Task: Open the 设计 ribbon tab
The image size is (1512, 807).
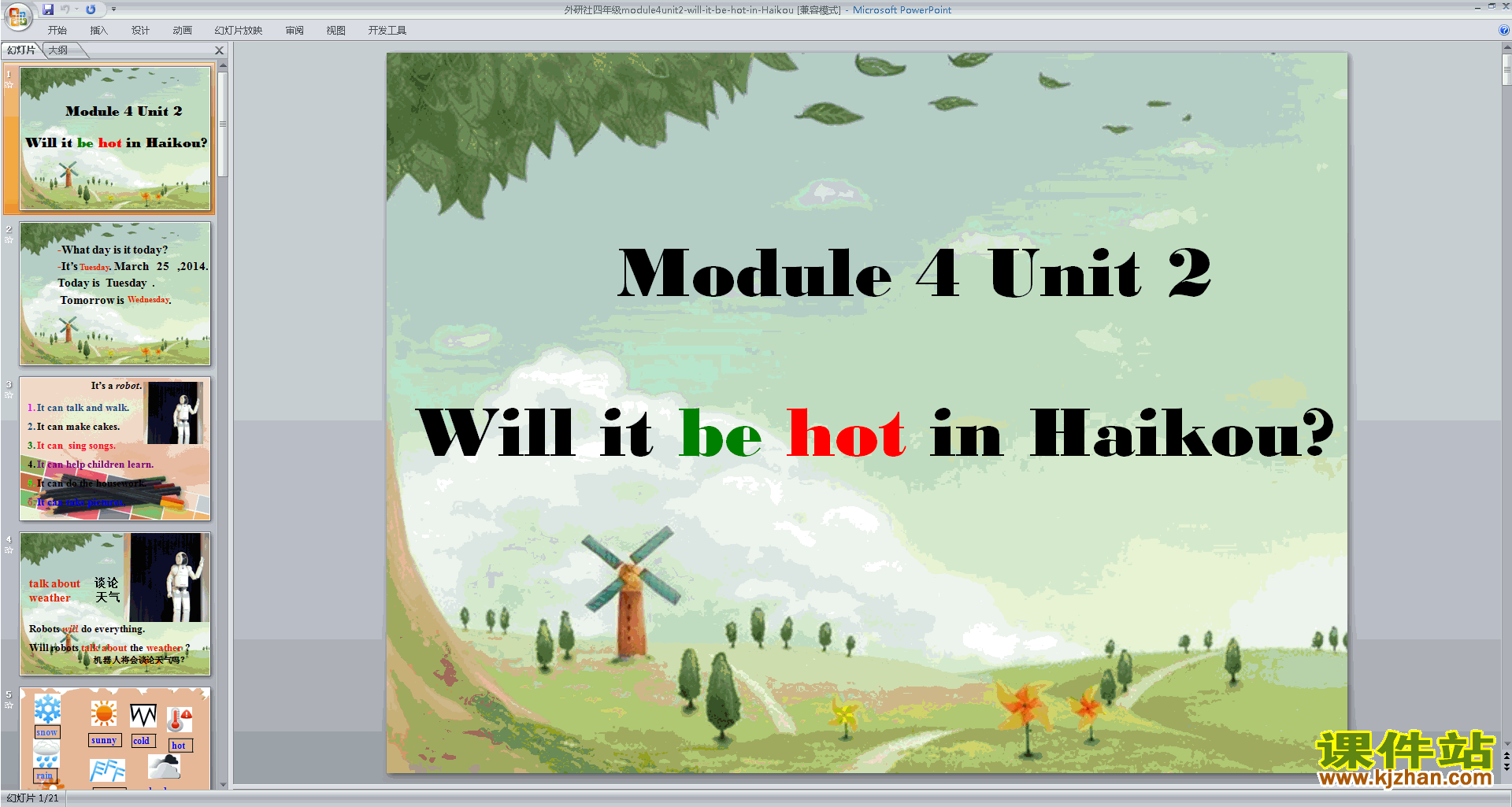Action: [140, 31]
